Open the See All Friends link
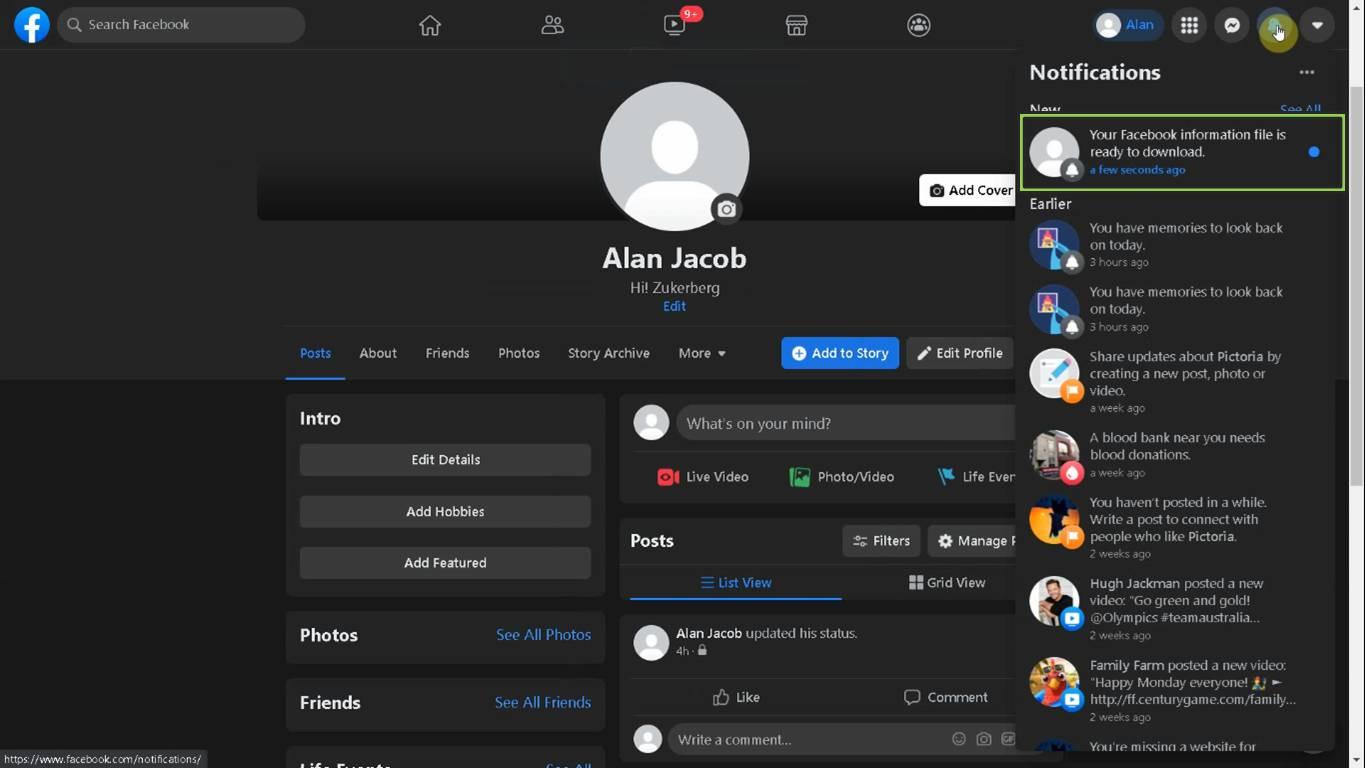The image size is (1365, 768). pos(542,703)
